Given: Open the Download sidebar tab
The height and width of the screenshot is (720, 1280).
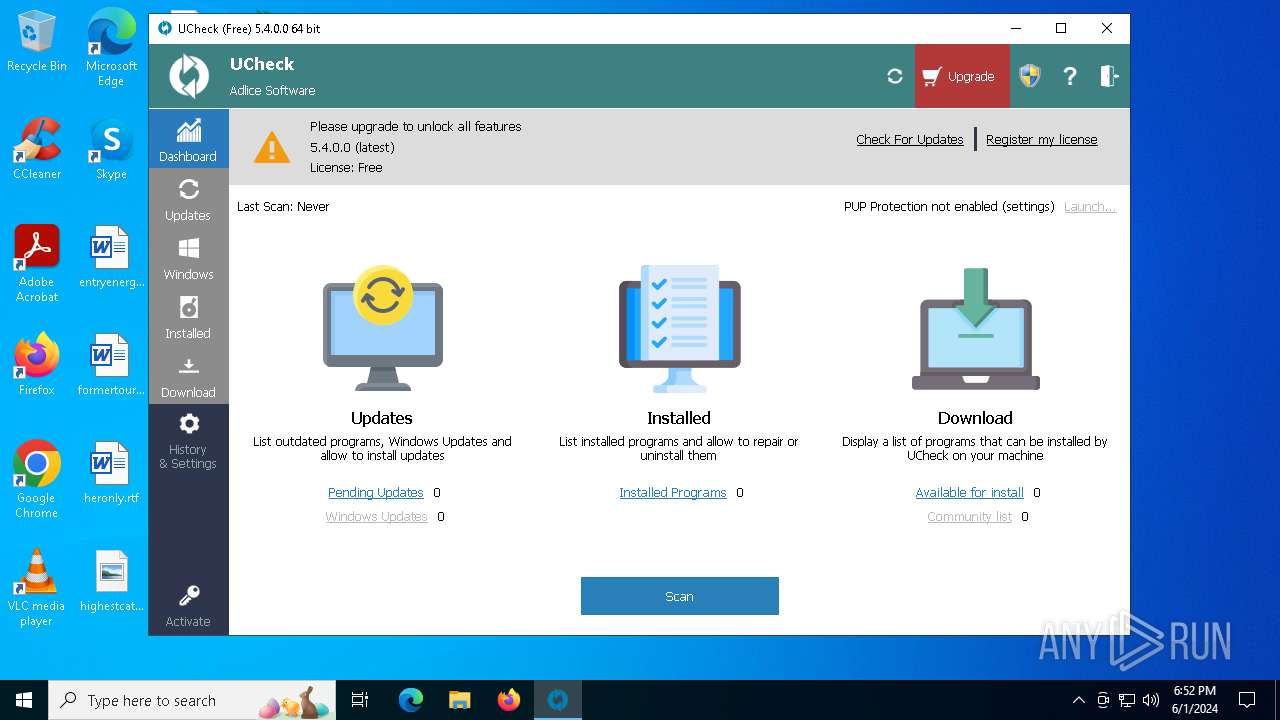Looking at the screenshot, I should coord(188,375).
